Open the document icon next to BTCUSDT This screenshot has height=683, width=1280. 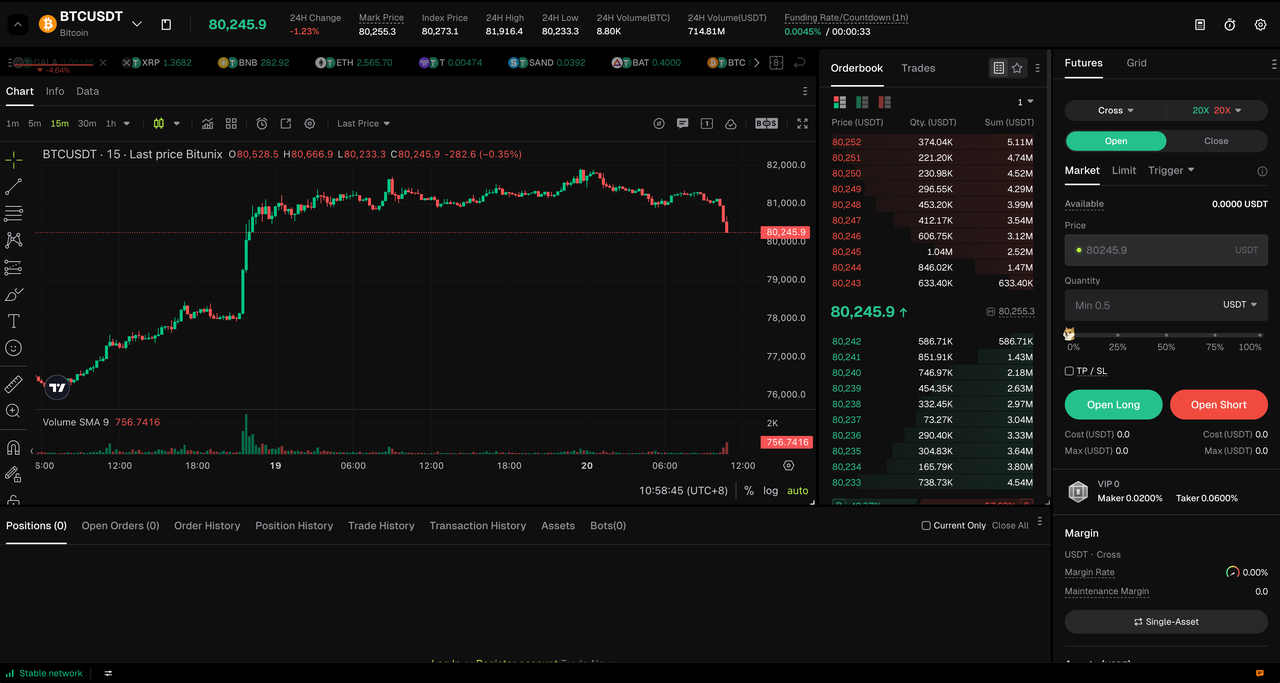[x=166, y=24]
